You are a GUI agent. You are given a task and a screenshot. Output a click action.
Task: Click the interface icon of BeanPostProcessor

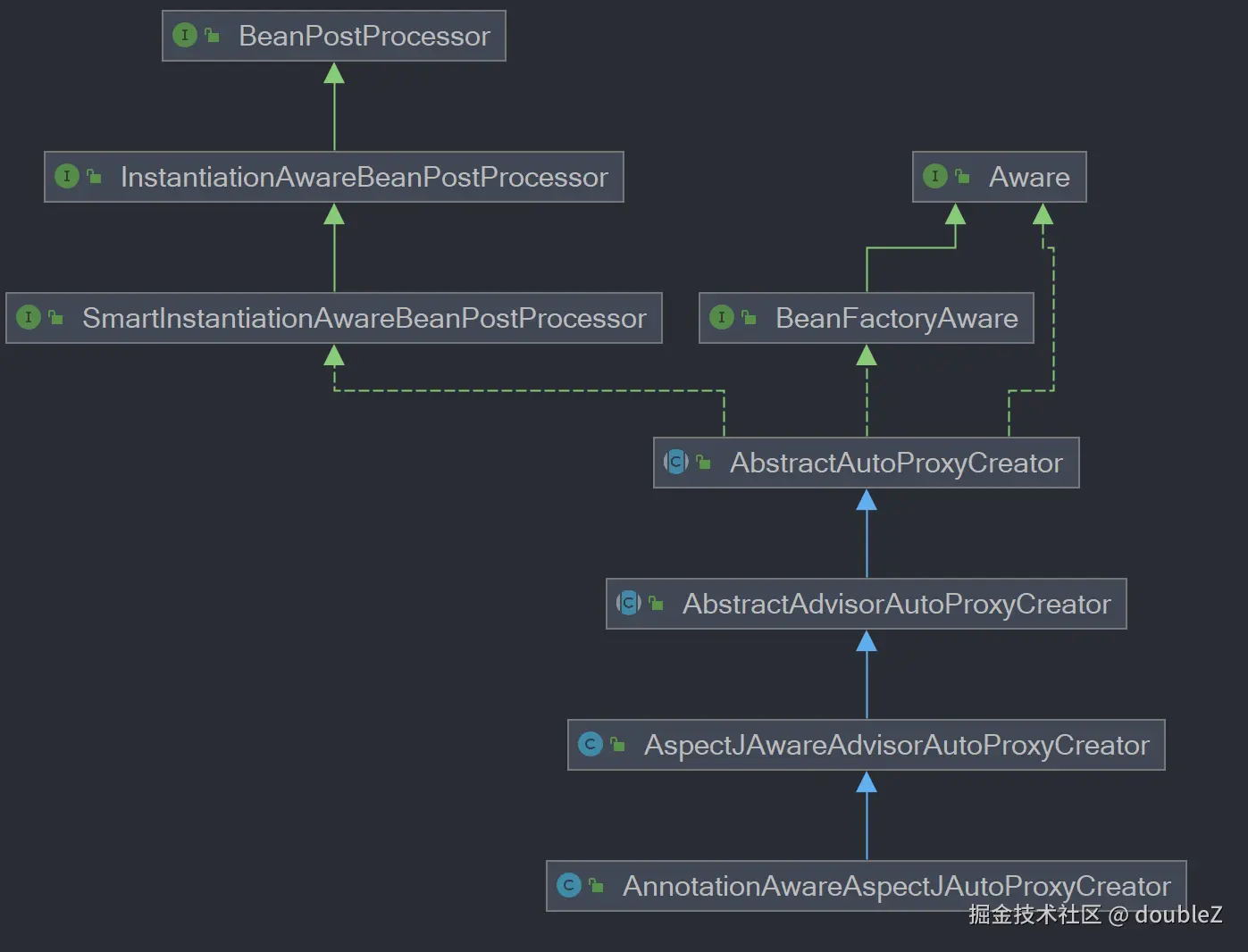(x=185, y=36)
